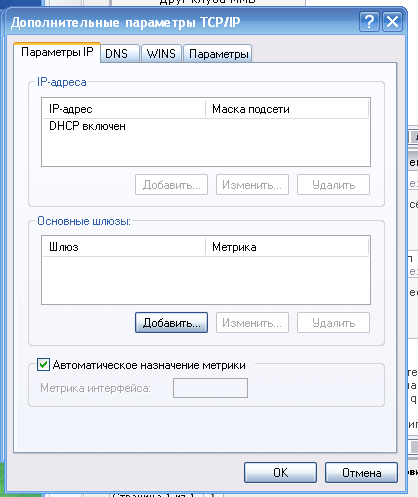Click the Help question mark icon
Screen dimensions: 418x497
(369, 22)
